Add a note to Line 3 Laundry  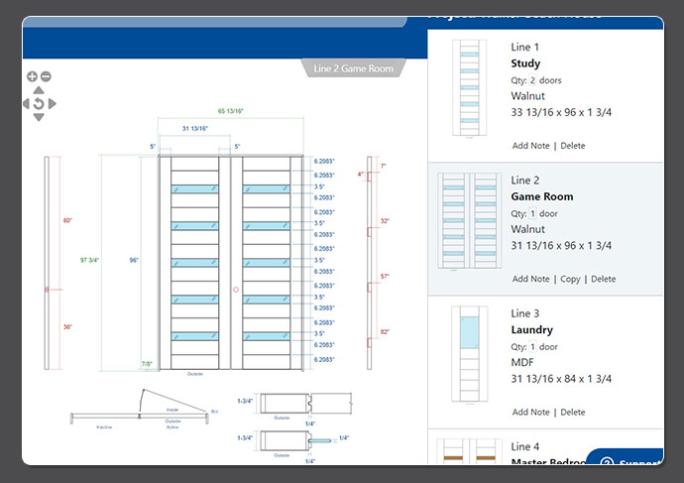[531, 412]
